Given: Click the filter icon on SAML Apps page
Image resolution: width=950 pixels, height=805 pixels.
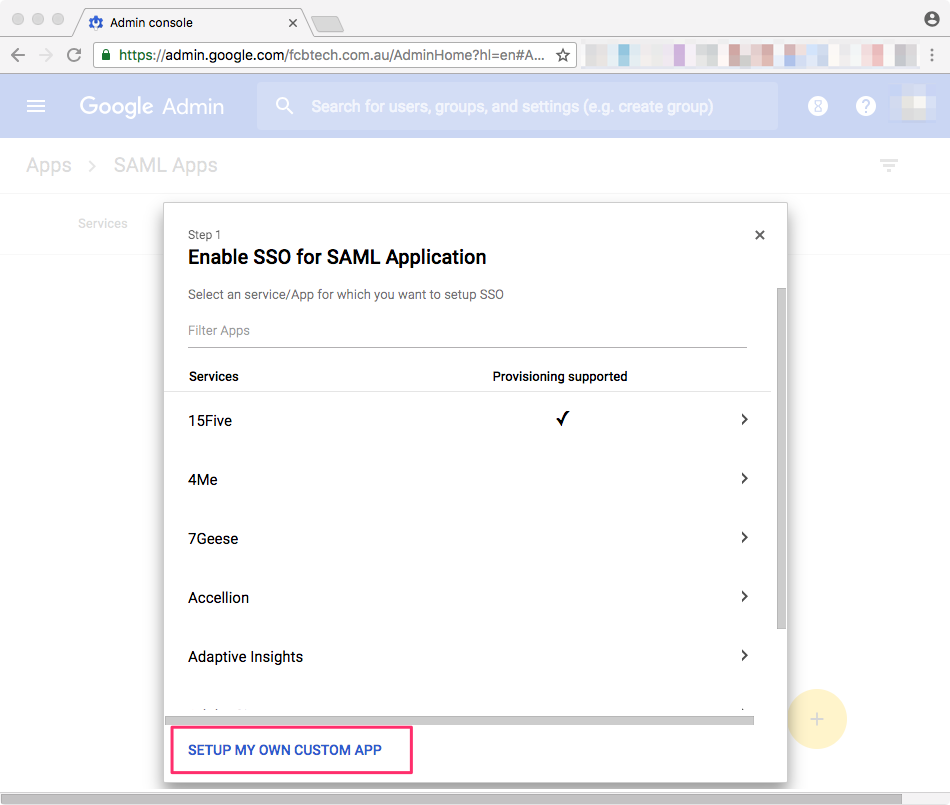Looking at the screenshot, I should (889, 165).
